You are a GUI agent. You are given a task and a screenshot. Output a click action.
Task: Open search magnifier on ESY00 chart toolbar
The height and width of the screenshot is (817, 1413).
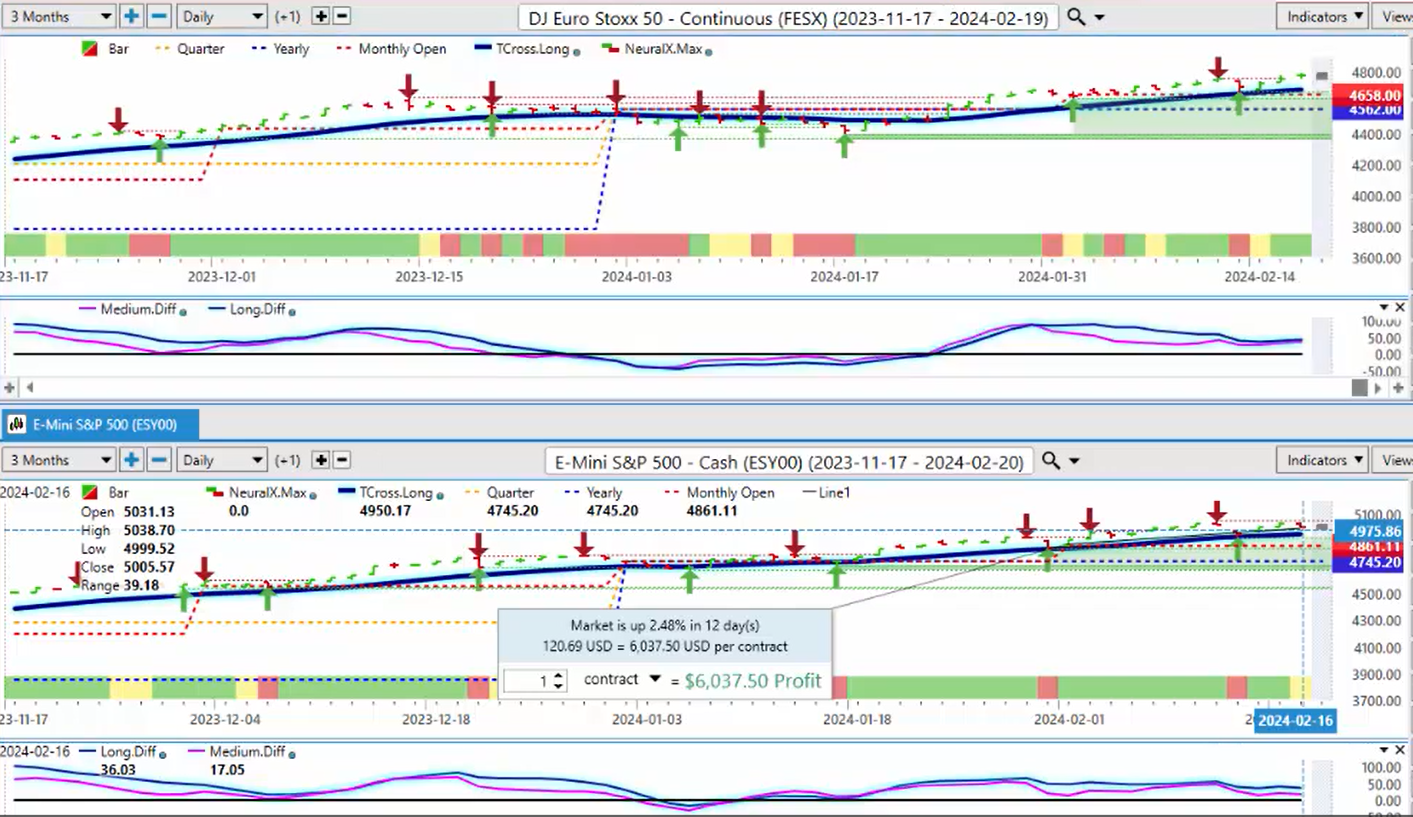click(1050, 460)
